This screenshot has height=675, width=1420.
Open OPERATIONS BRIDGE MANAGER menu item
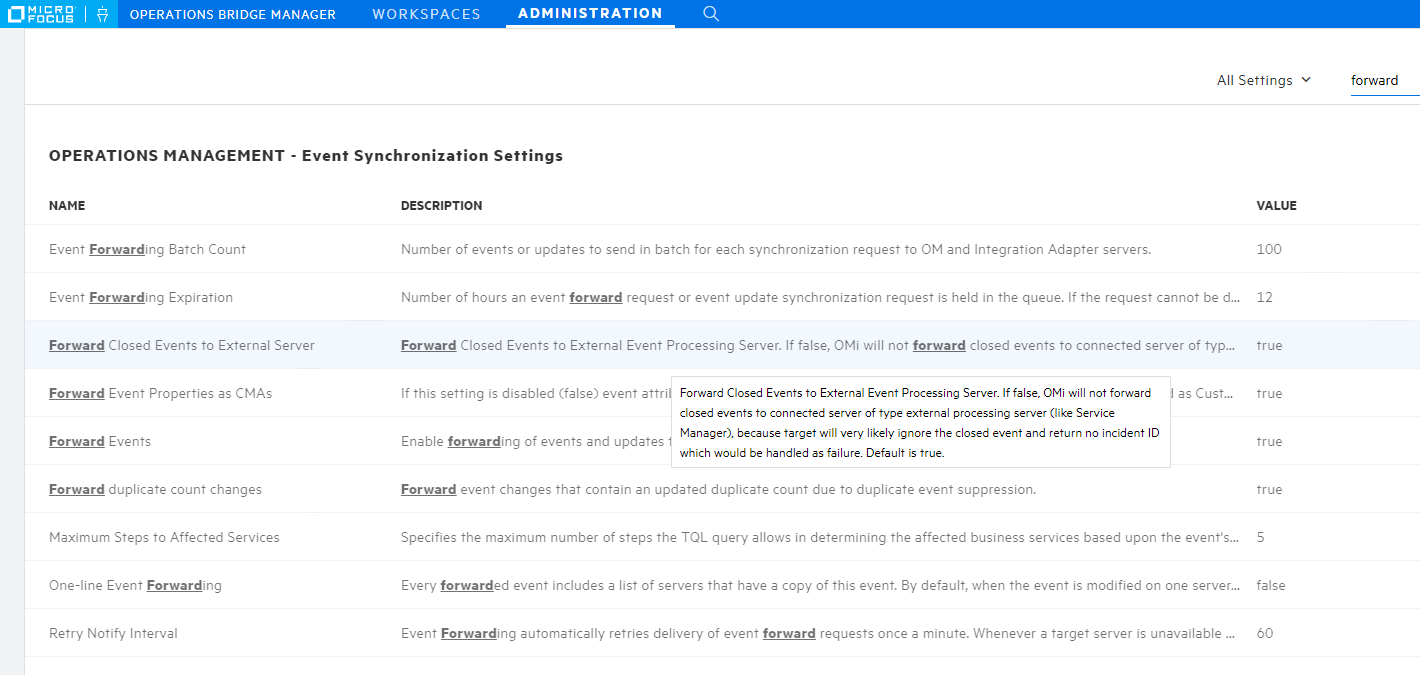coord(232,13)
